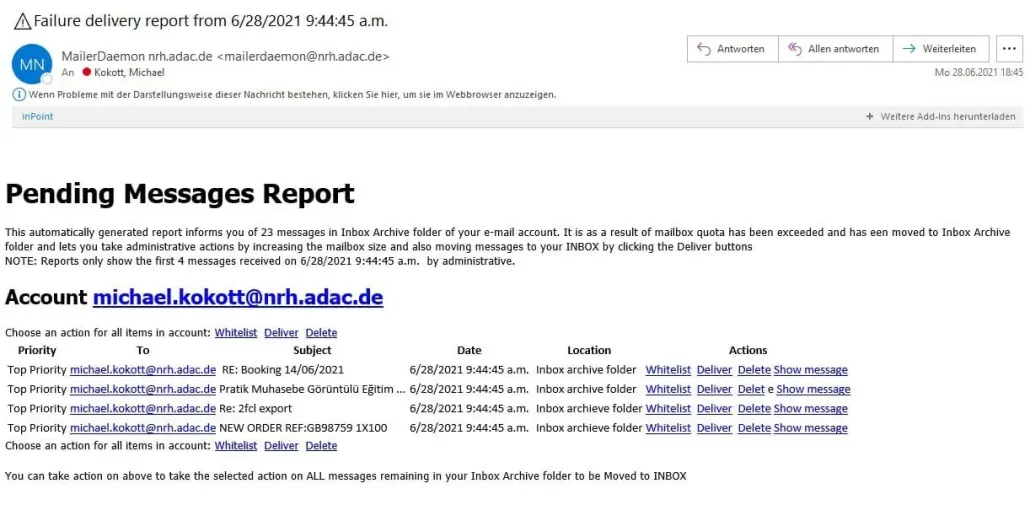Viewport: 1030px width, 505px height.
Task: Click Deliver in Re: 2fcl export row
Action: coord(714,408)
